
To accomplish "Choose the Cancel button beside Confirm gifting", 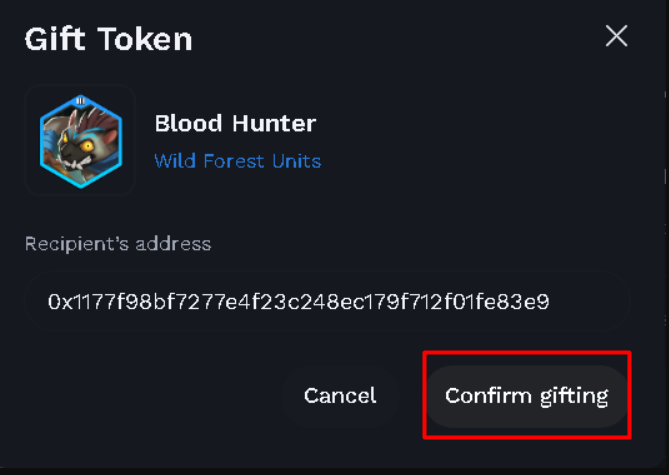I will (x=340, y=396).
